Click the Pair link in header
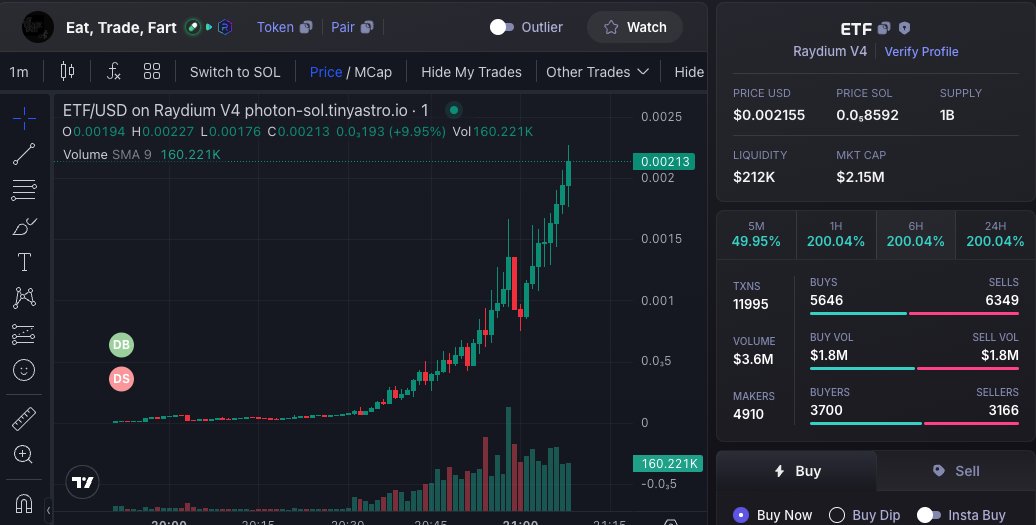The height and width of the screenshot is (525, 1036). (343, 27)
